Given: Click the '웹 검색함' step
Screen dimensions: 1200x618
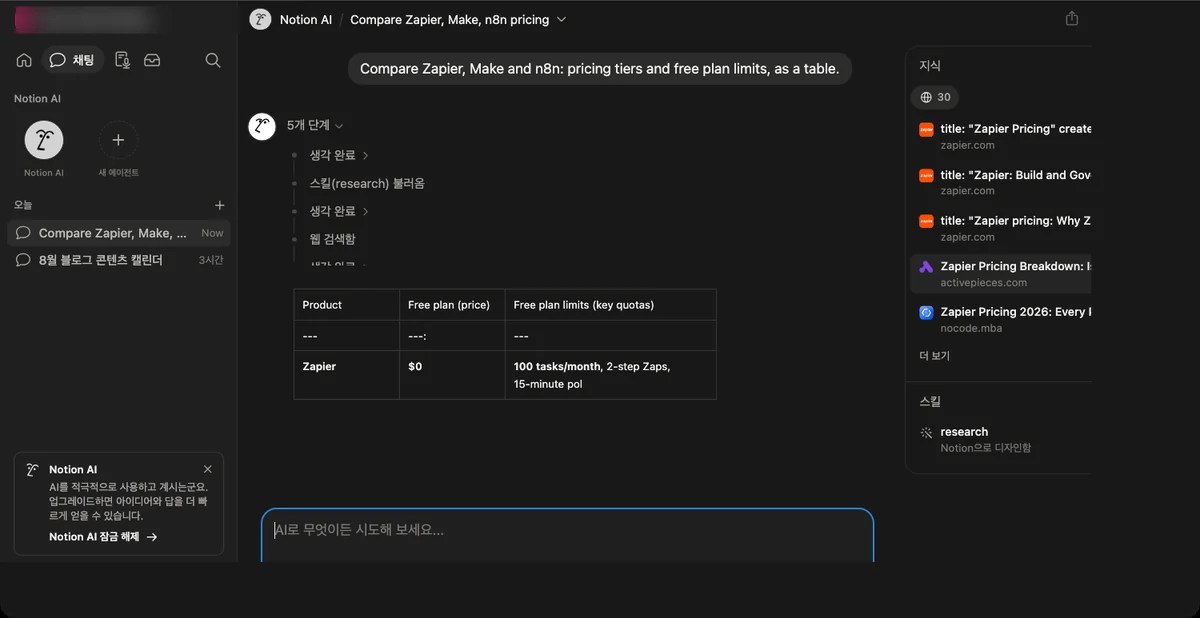Looking at the screenshot, I should click(x=332, y=239).
